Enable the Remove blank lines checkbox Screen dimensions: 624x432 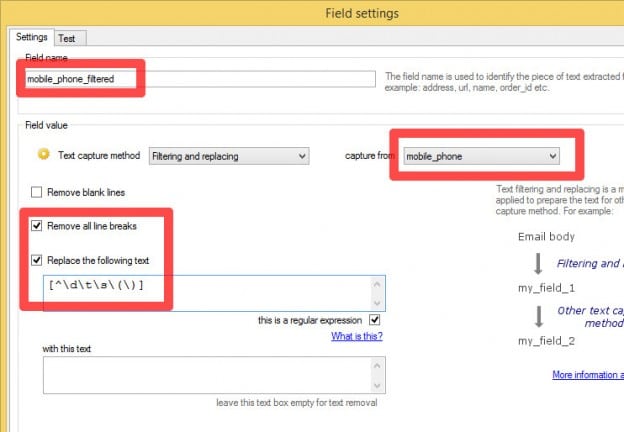point(37,193)
